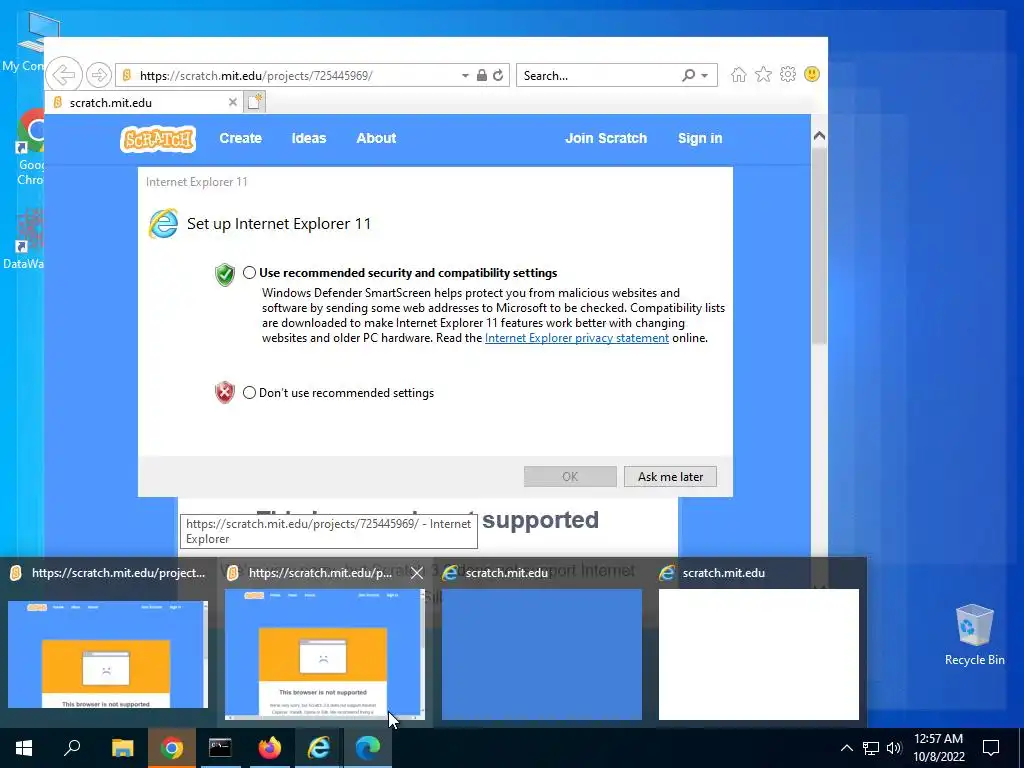Viewport: 1024px width, 768px height.
Task: Click the lock security icon in address bar
Action: [481, 75]
